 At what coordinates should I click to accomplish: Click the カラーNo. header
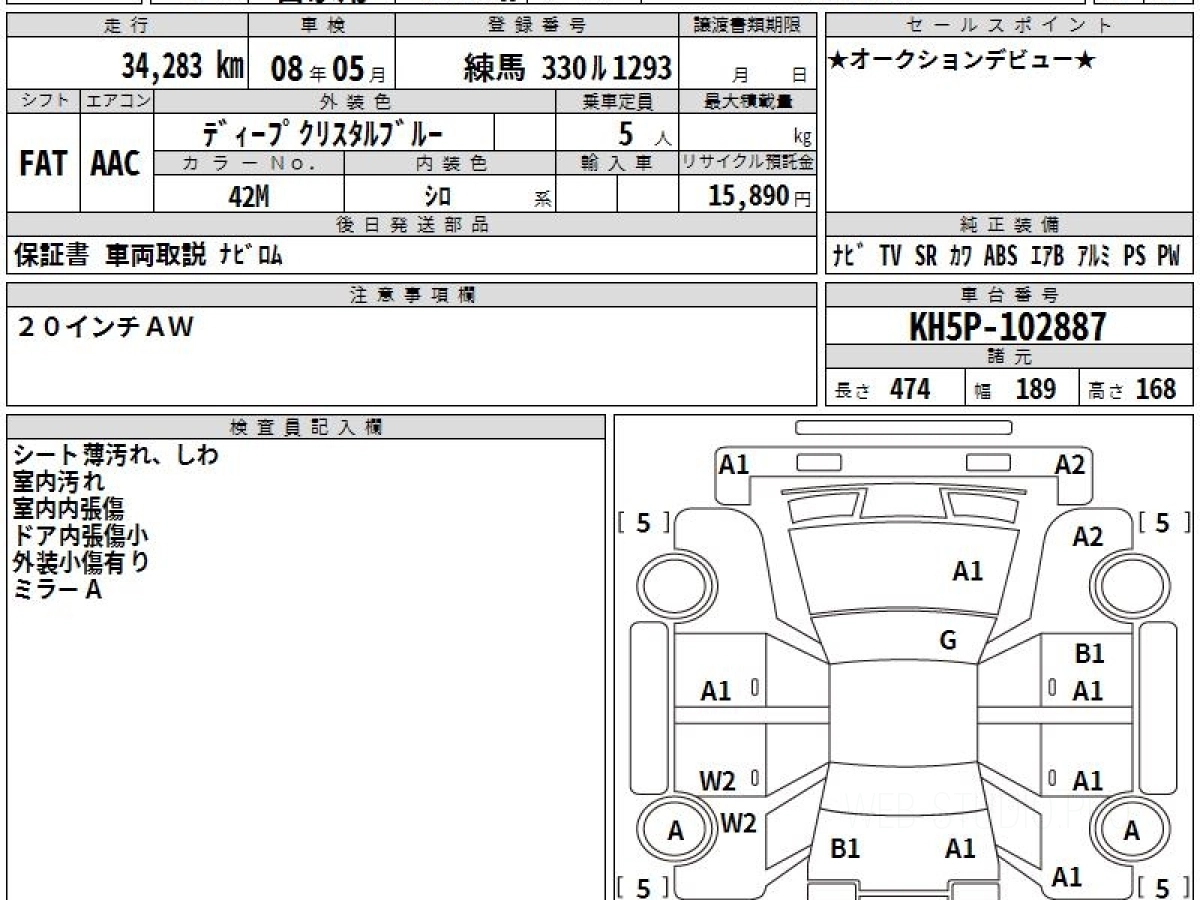pos(249,164)
